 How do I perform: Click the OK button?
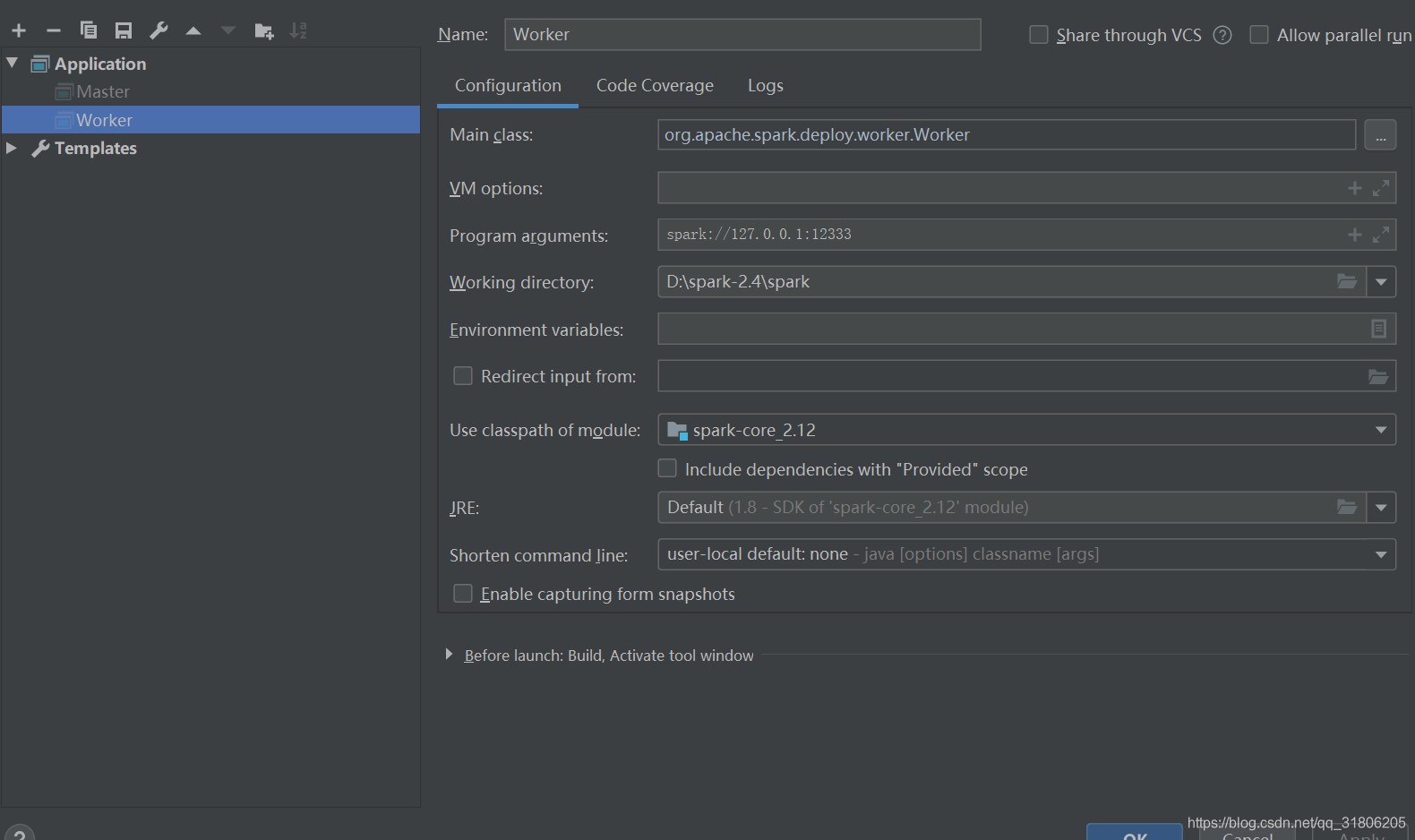point(1135,832)
